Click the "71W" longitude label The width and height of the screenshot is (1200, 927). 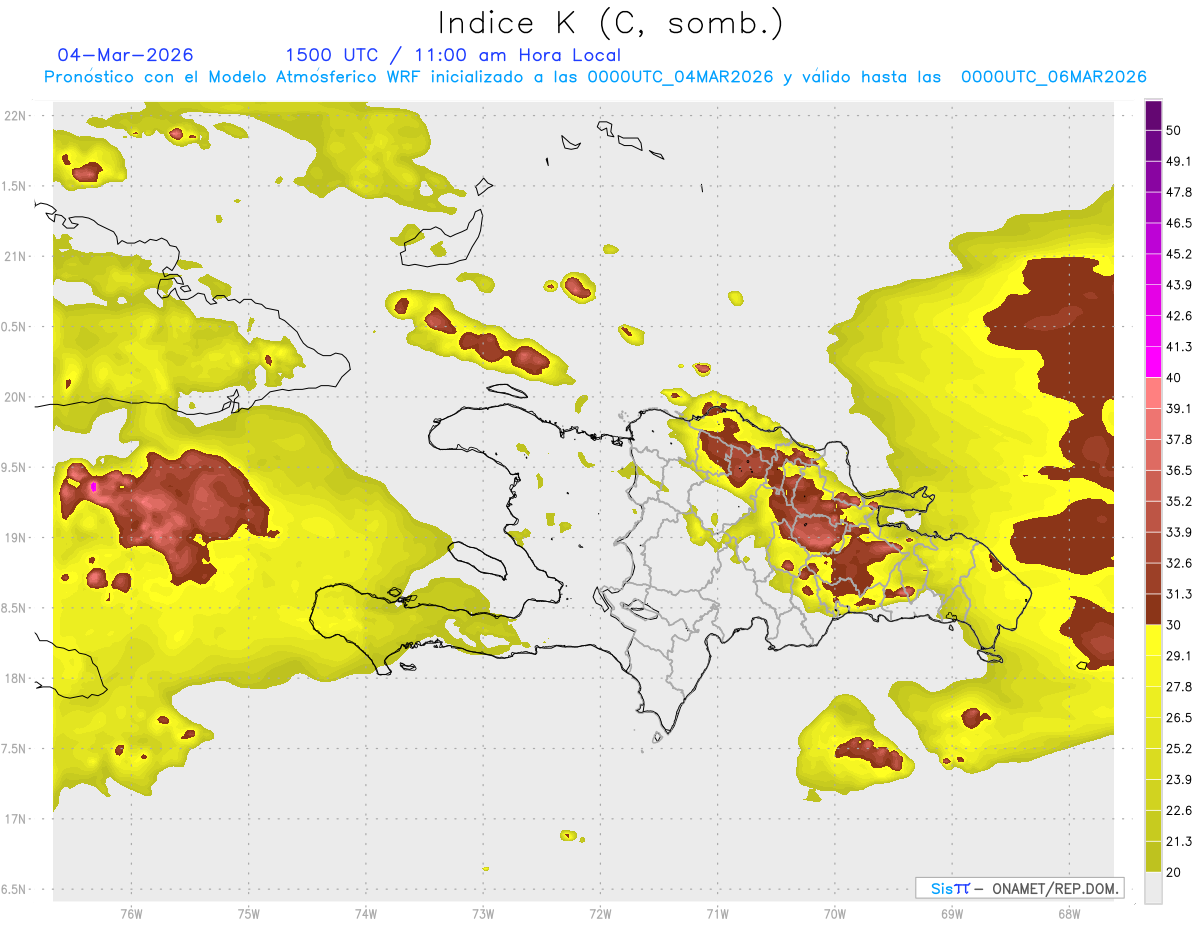pos(717,914)
